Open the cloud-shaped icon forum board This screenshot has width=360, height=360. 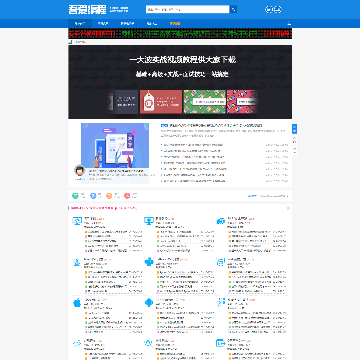point(77,343)
